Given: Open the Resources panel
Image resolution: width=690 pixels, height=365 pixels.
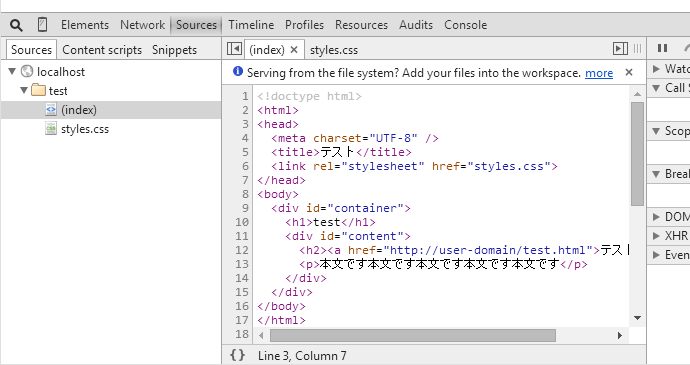Looking at the screenshot, I should tap(361, 25).
